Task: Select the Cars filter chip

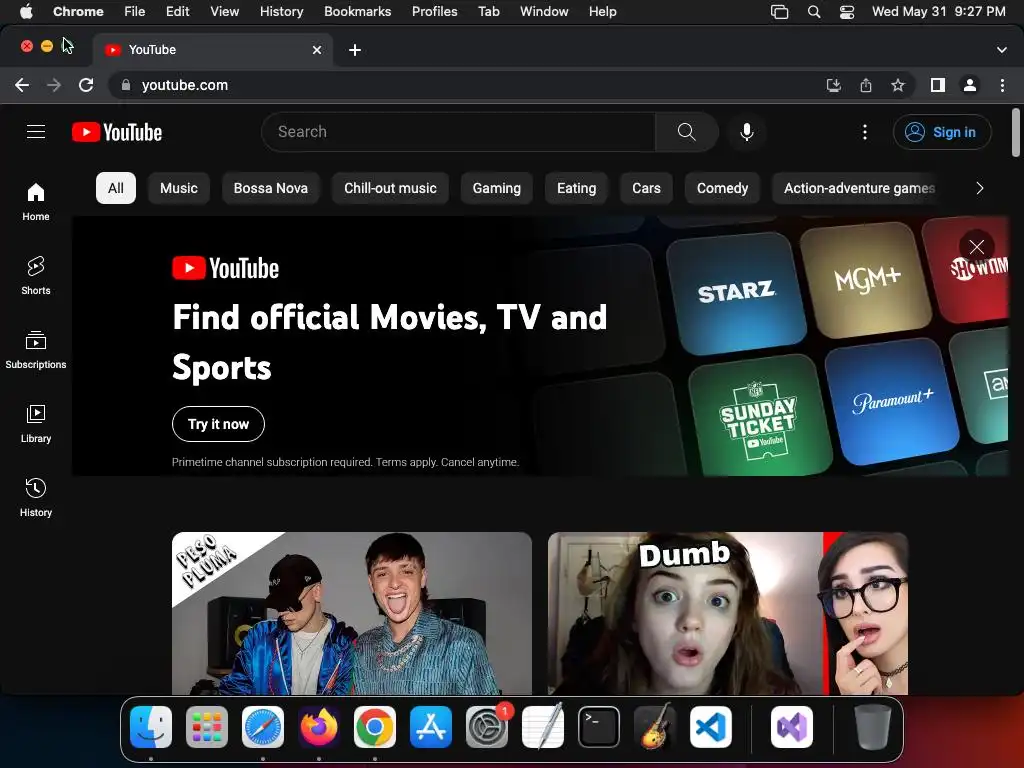Action: 646,188
